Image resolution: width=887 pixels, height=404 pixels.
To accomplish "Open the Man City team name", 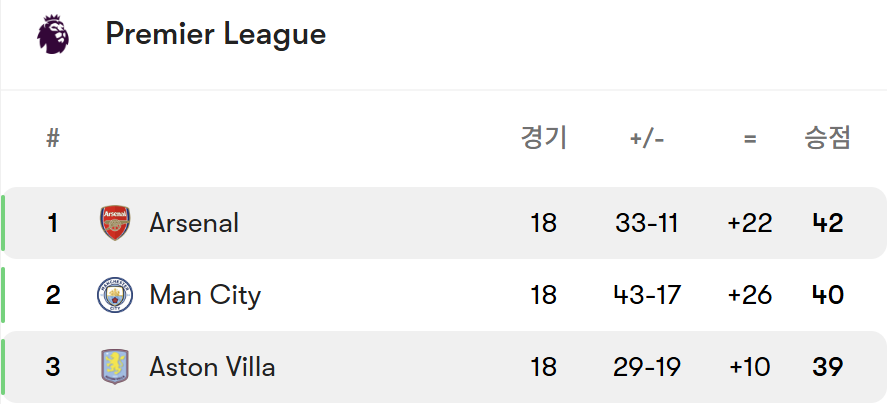I will point(205,295).
